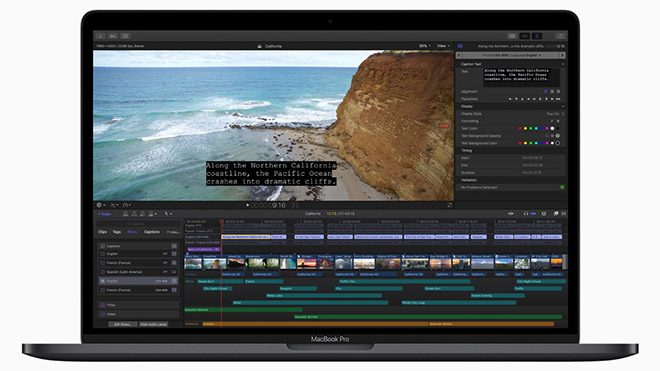Set caption alignment to center
The image size is (660, 371).
click(x=552, y=91)
